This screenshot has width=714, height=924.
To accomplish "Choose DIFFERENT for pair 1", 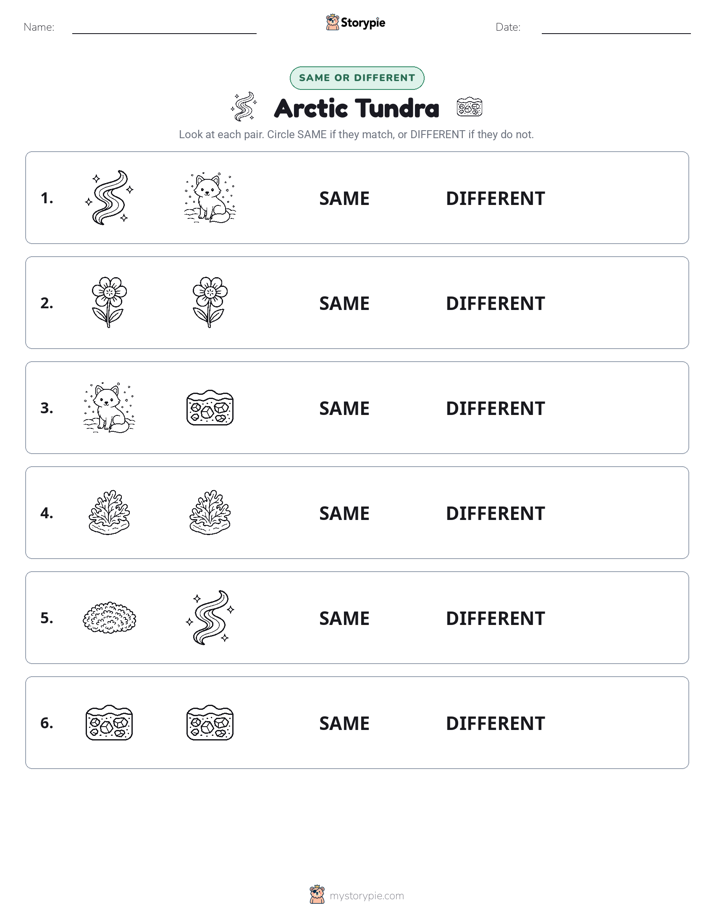I will [495, 199].
